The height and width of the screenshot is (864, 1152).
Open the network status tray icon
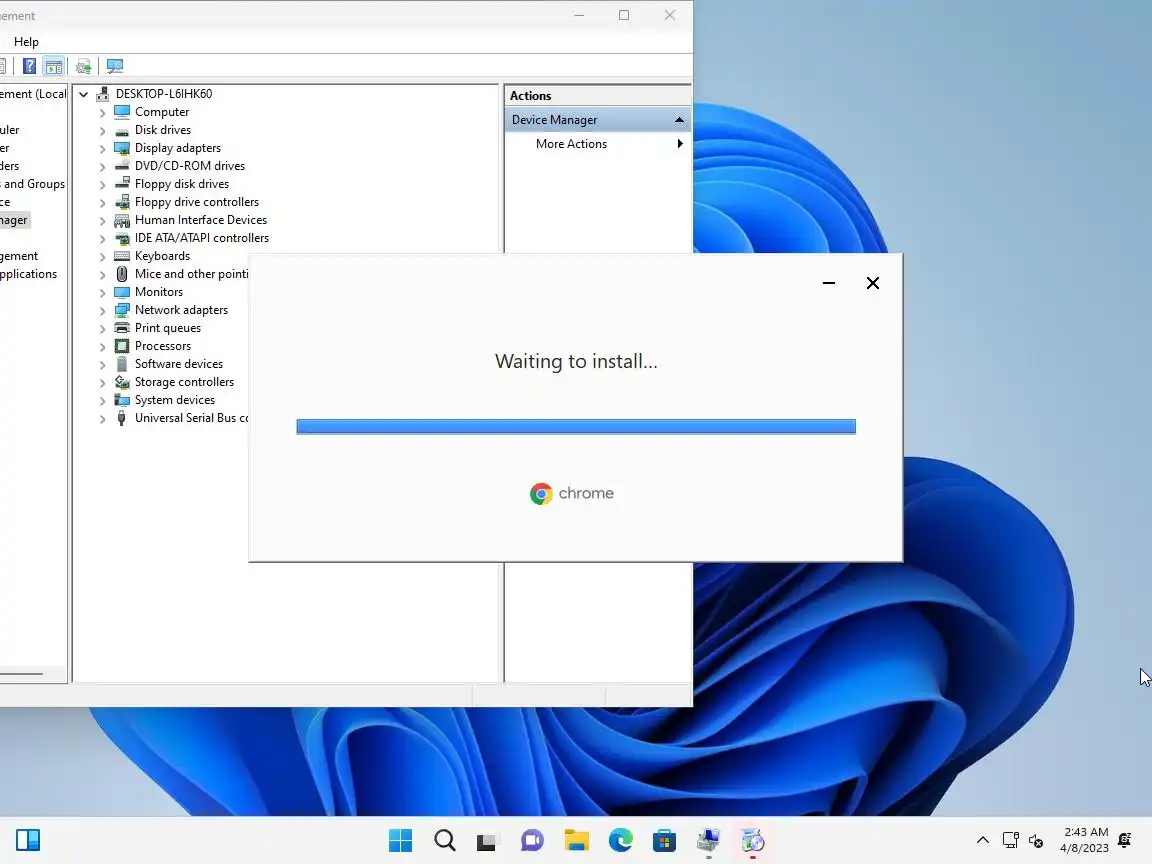pos(1011,840)
